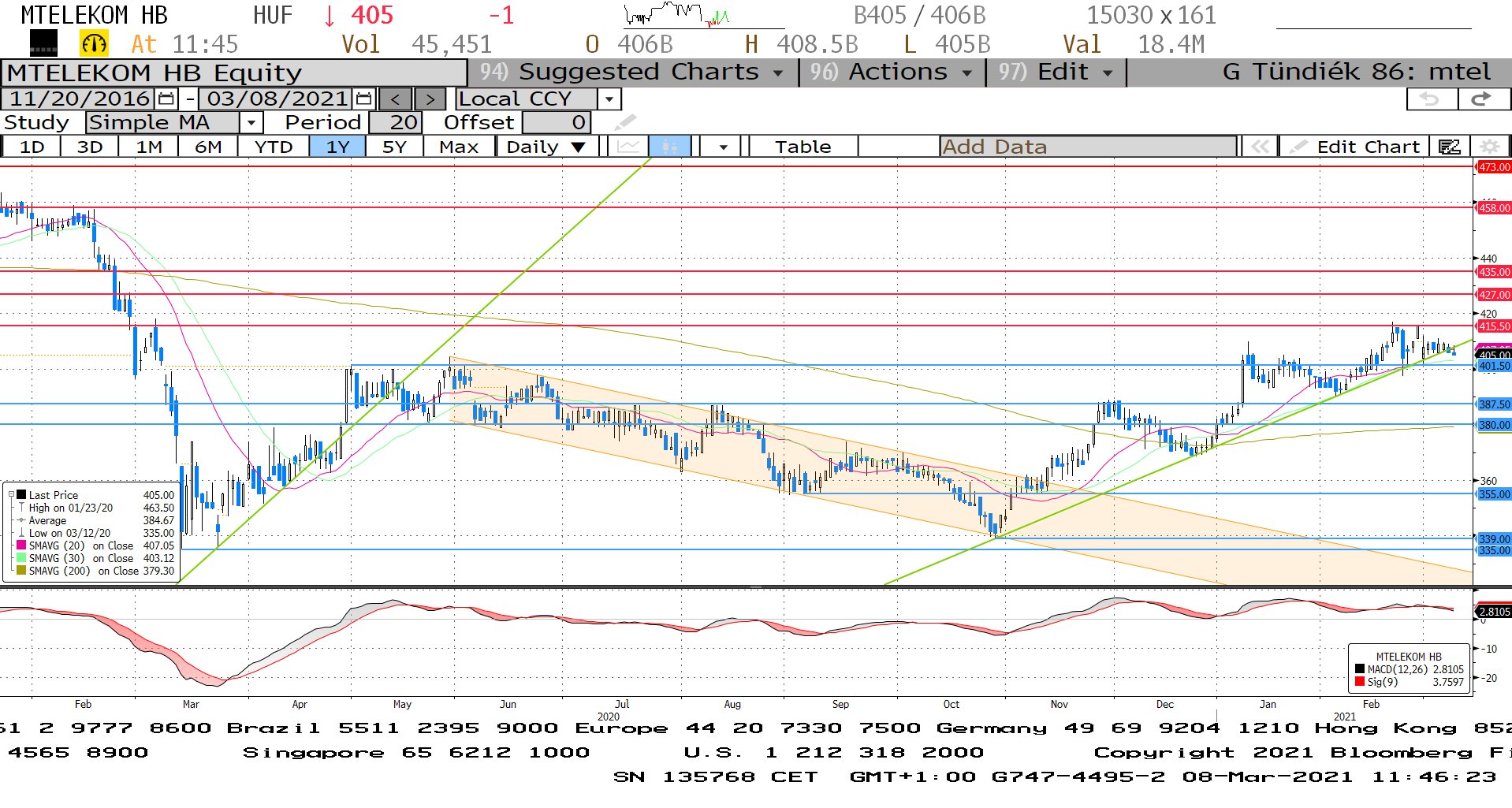Click the MACD value label 2.8105 on axis

1493,612
